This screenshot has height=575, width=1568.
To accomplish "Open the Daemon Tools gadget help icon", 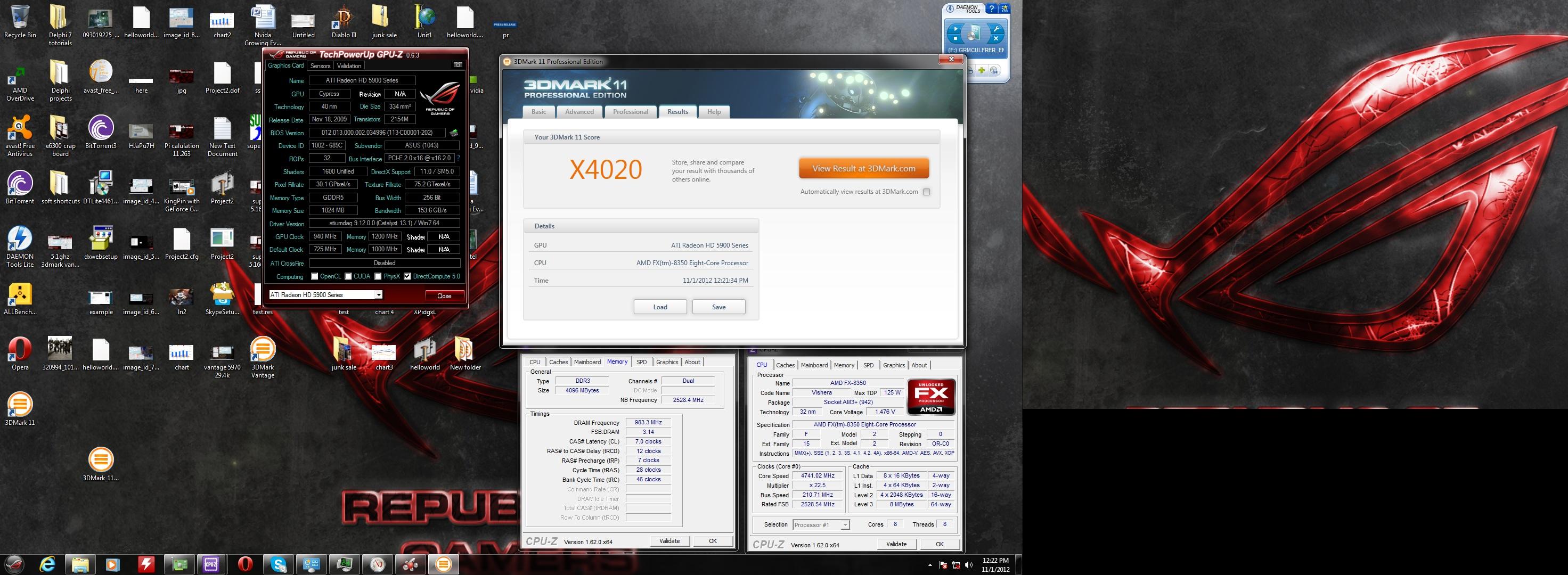I will click(992, 9).
